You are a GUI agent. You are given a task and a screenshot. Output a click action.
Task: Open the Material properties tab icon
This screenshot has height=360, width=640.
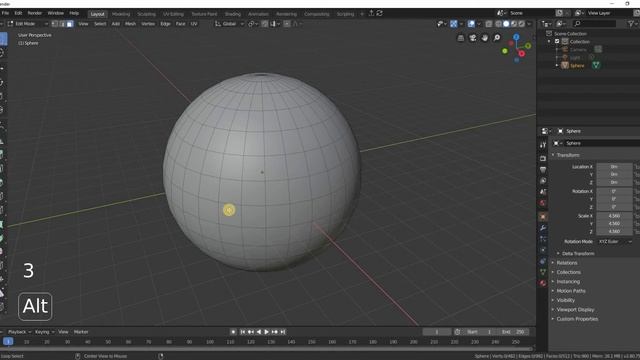(x=543, y=283)
